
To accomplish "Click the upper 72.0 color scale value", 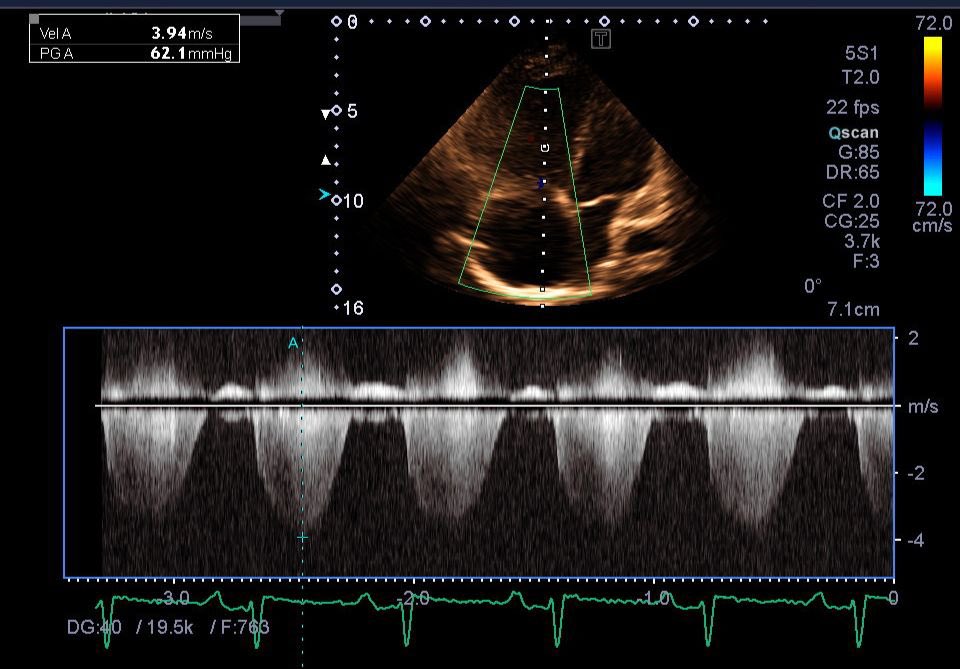I will (x=934, y=23).
